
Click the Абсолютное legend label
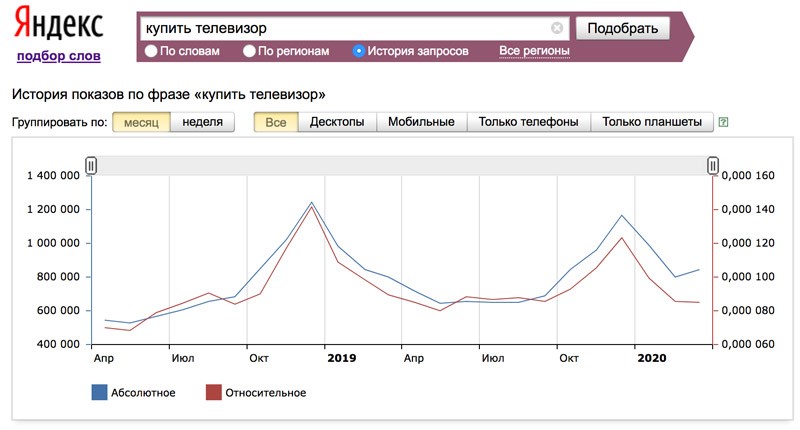(x=143, y=393)
